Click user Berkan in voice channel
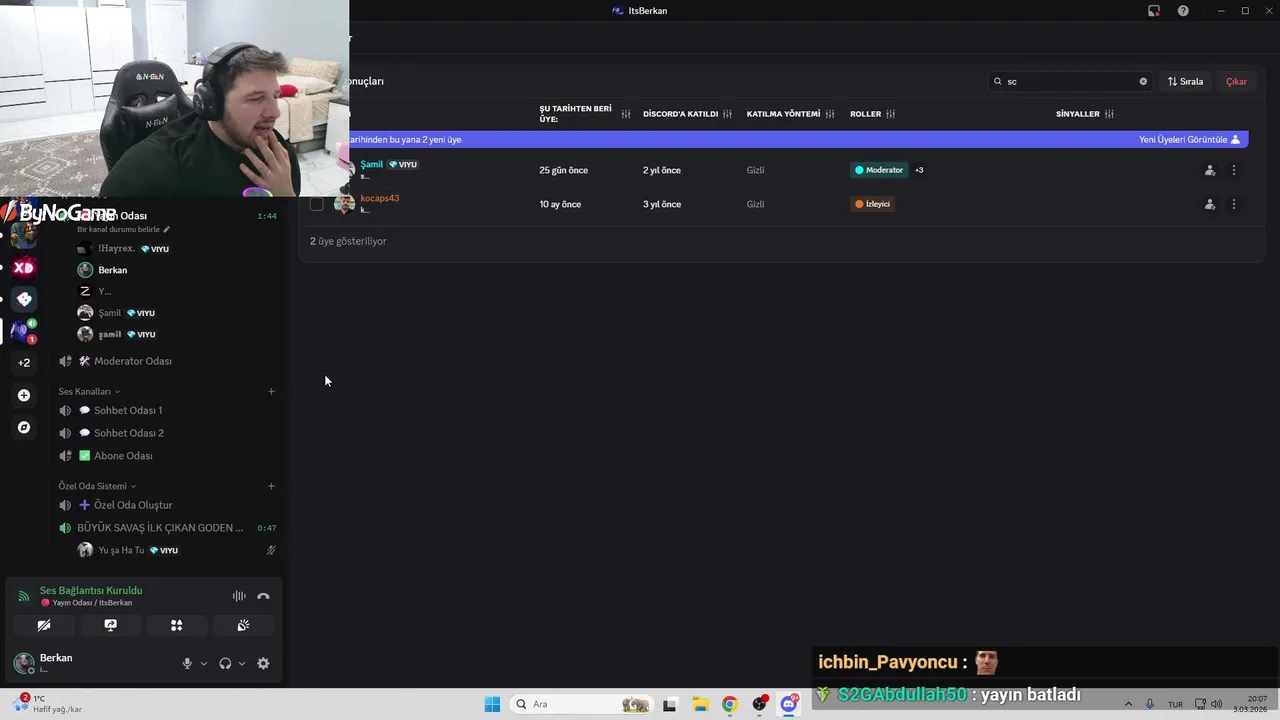Viewport: 1280px width, 720px height. click(x=103, y=270)
